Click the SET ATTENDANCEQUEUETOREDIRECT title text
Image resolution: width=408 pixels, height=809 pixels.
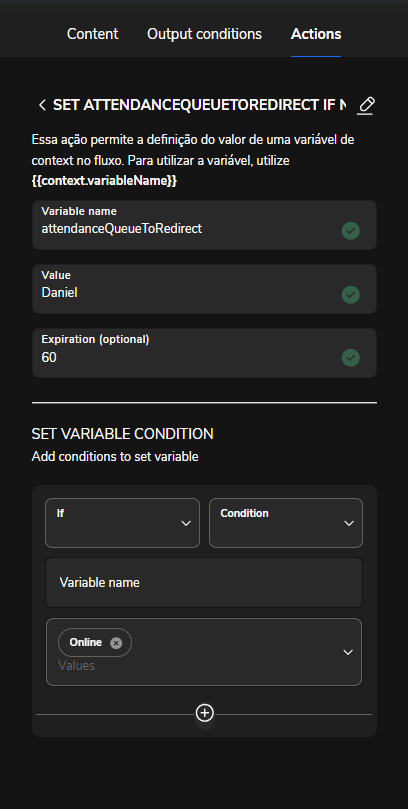200,105
